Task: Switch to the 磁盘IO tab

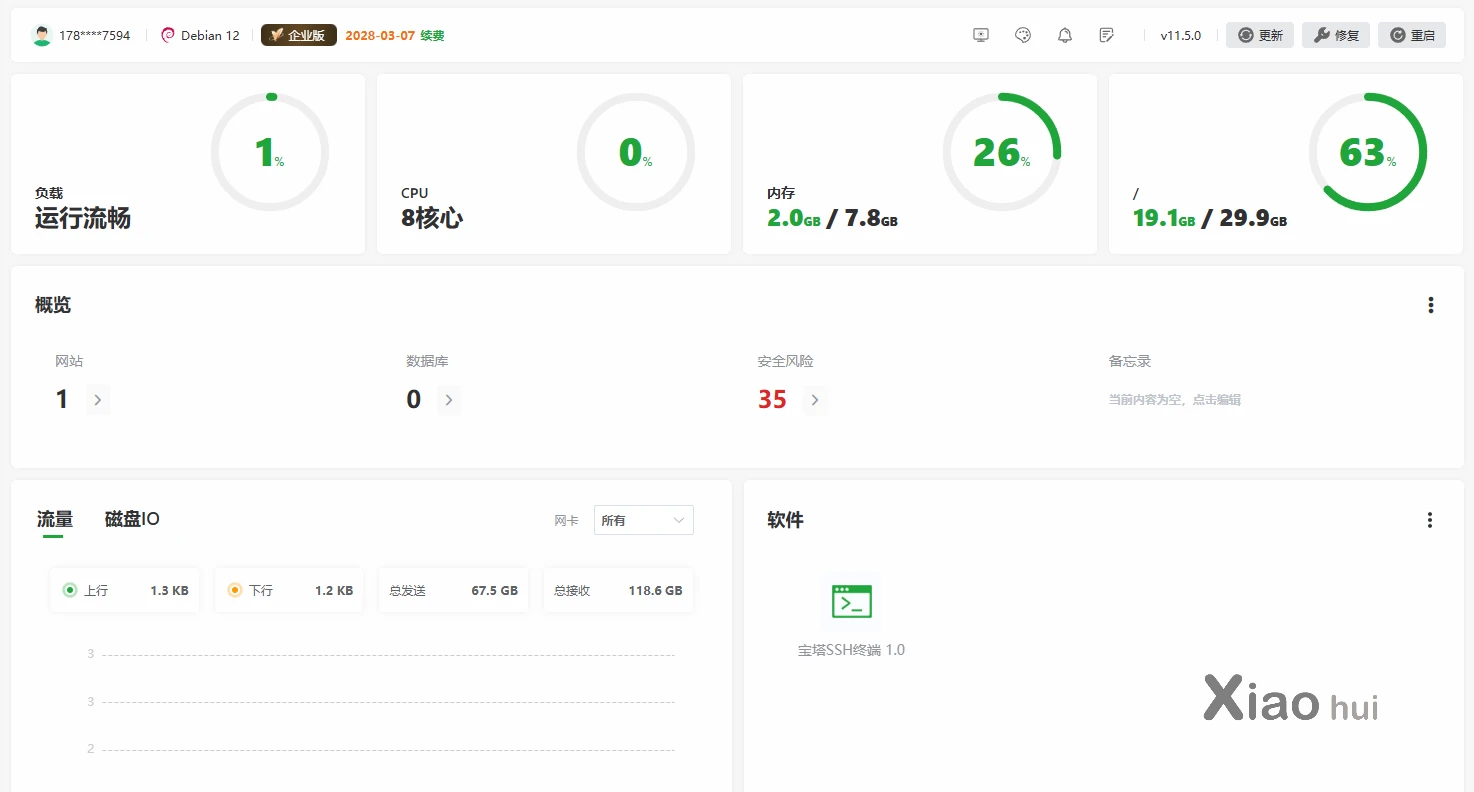Action: (x=132, y=519)
